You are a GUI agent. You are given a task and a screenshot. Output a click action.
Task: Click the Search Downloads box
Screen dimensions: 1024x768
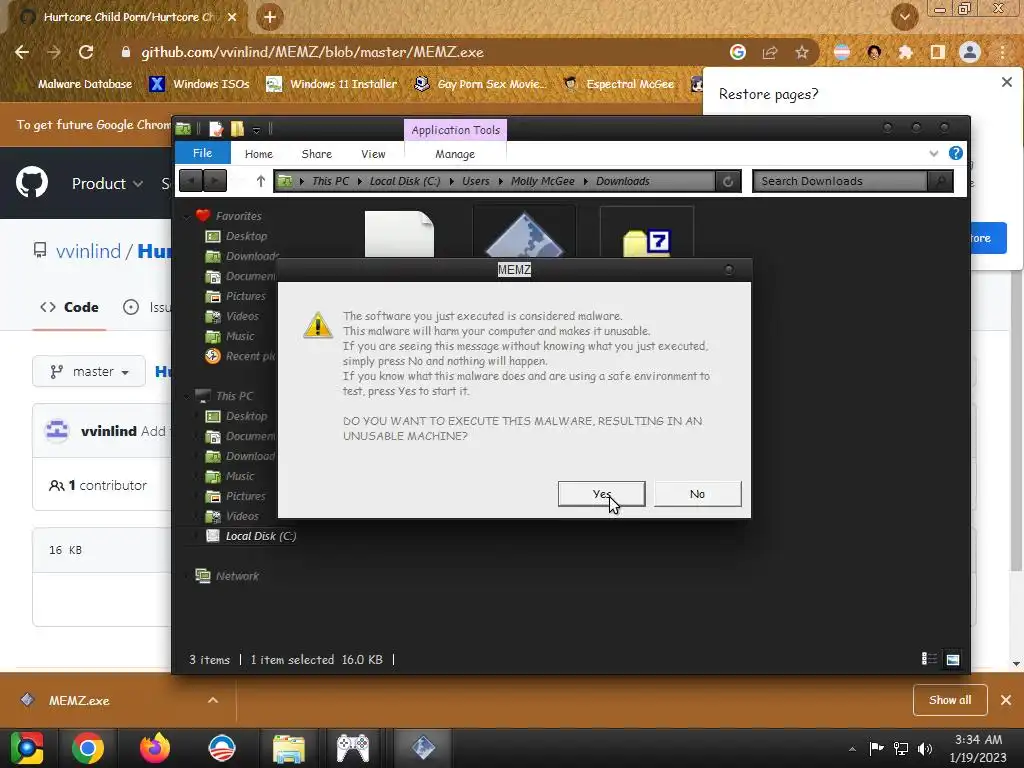(840, 181)
